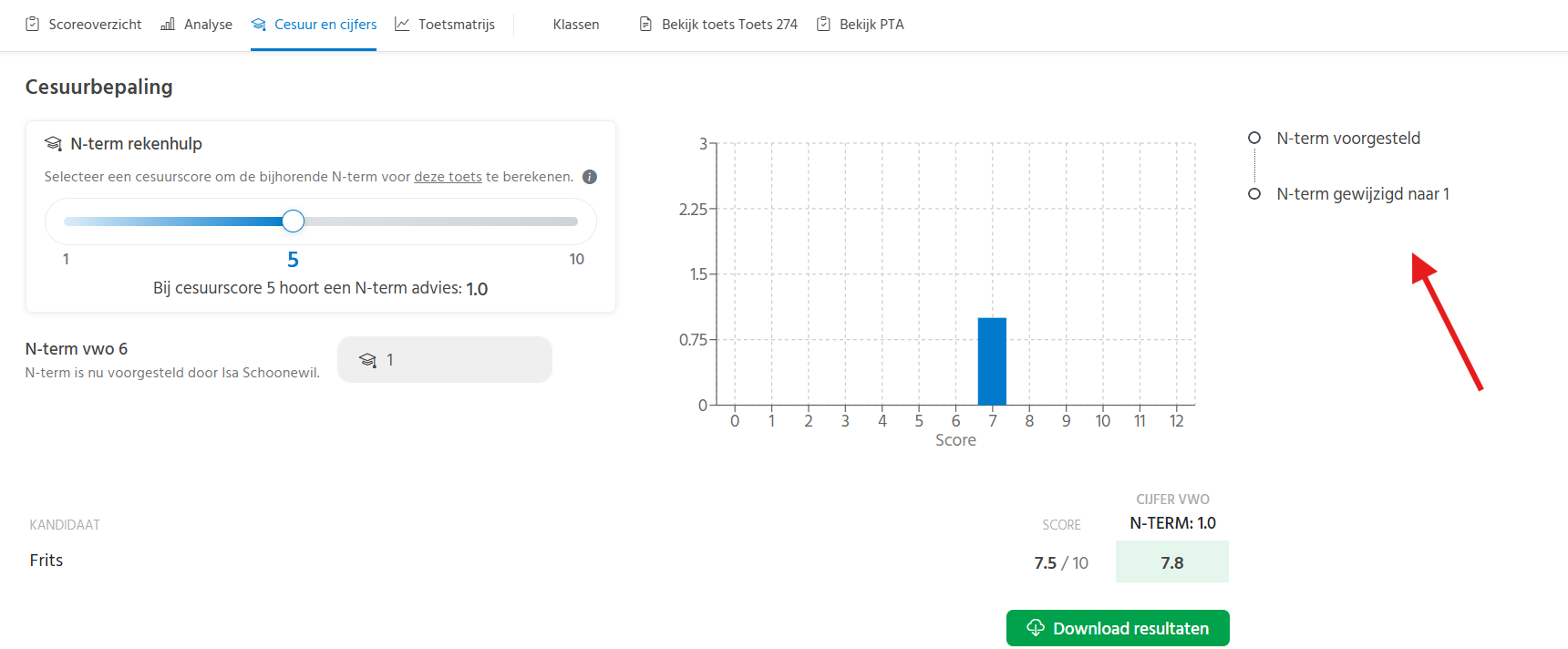Click the blue bar in score chart
1568x649 pixels.
point(992,362)
